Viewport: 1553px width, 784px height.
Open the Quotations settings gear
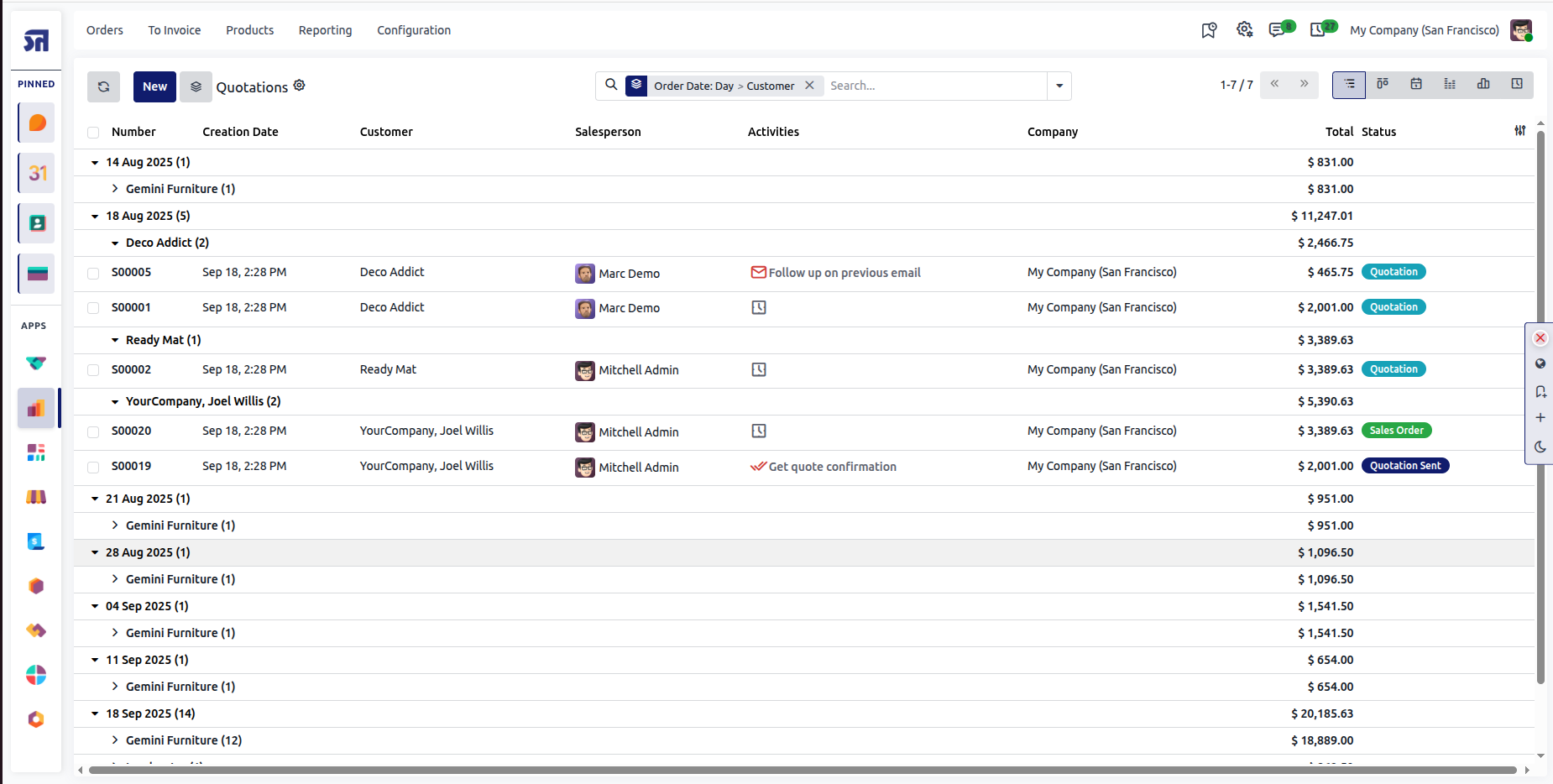click(300, 86)
